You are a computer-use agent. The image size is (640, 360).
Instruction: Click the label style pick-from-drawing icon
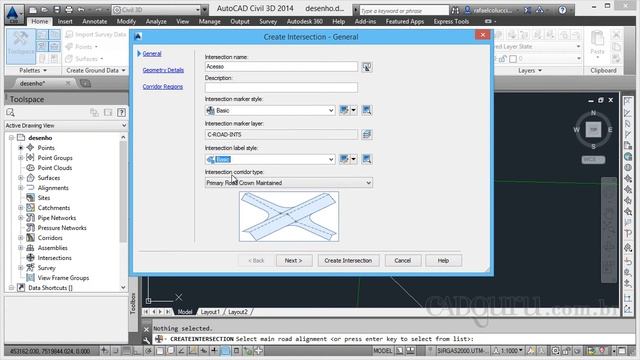(367, 159)
